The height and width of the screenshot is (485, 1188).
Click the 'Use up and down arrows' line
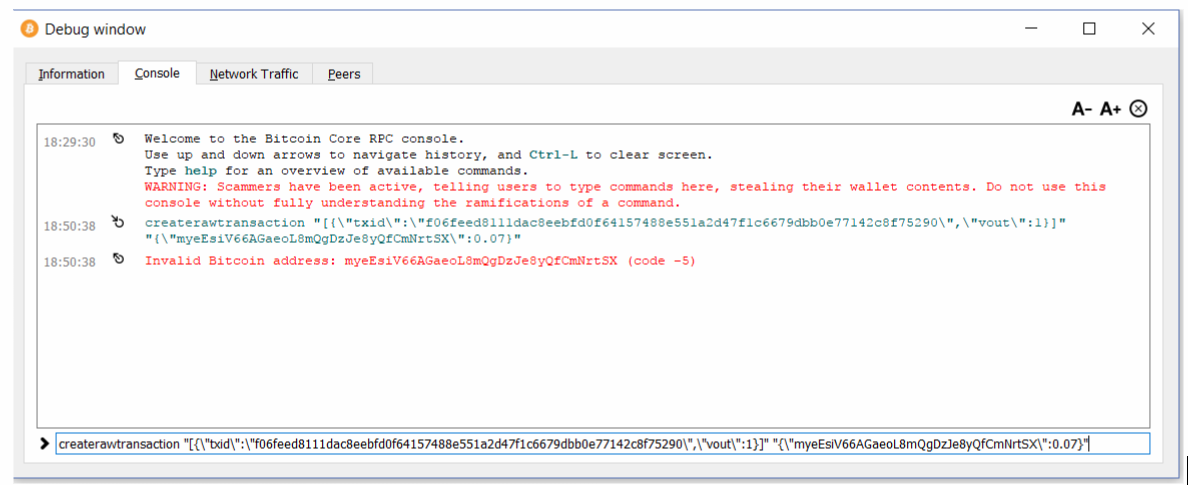coord(428,155)
